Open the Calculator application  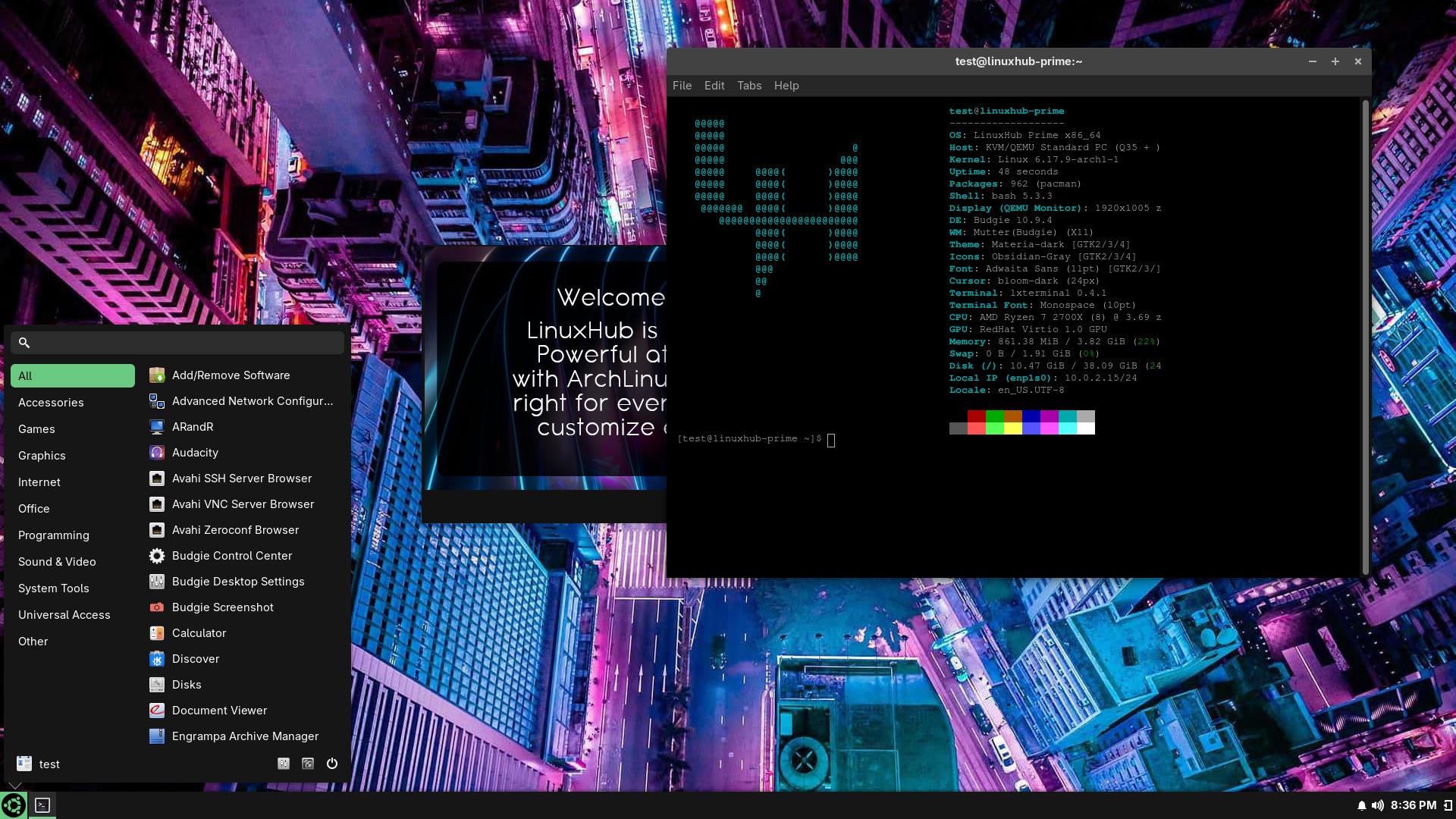point(199,633)
